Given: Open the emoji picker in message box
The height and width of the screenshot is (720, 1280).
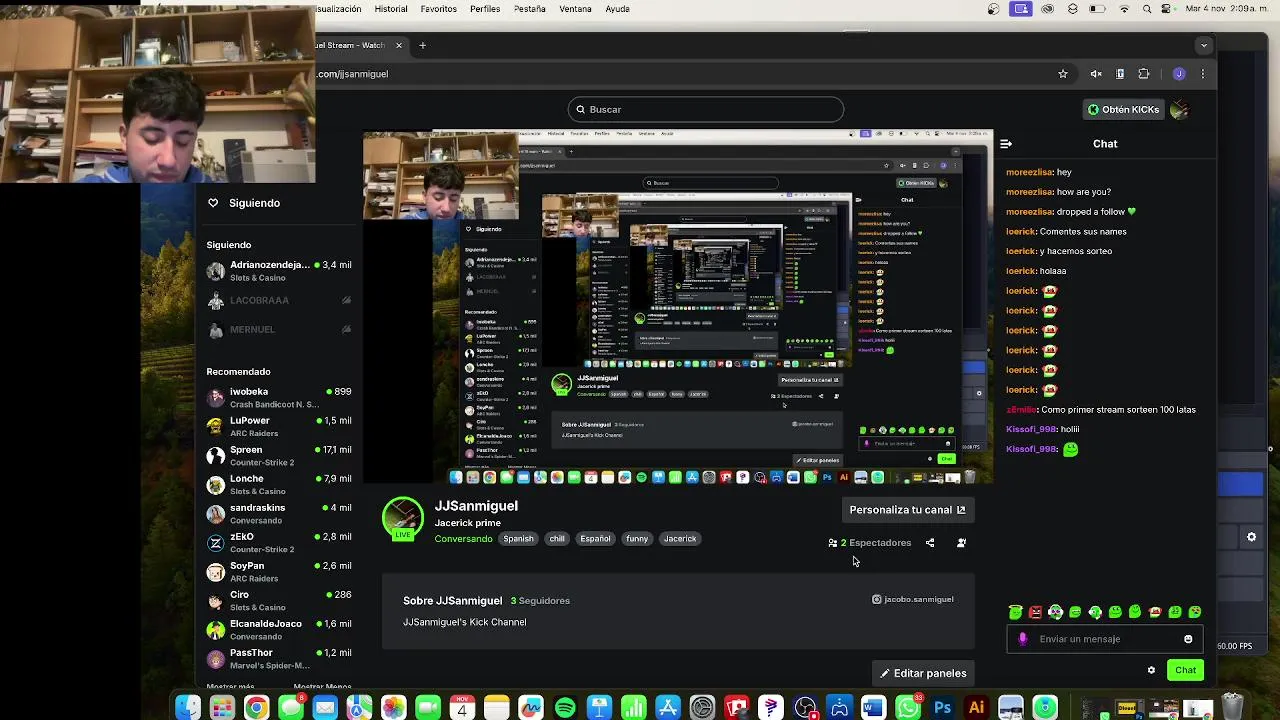Looking at the screenshot, I should (1188, 639).
